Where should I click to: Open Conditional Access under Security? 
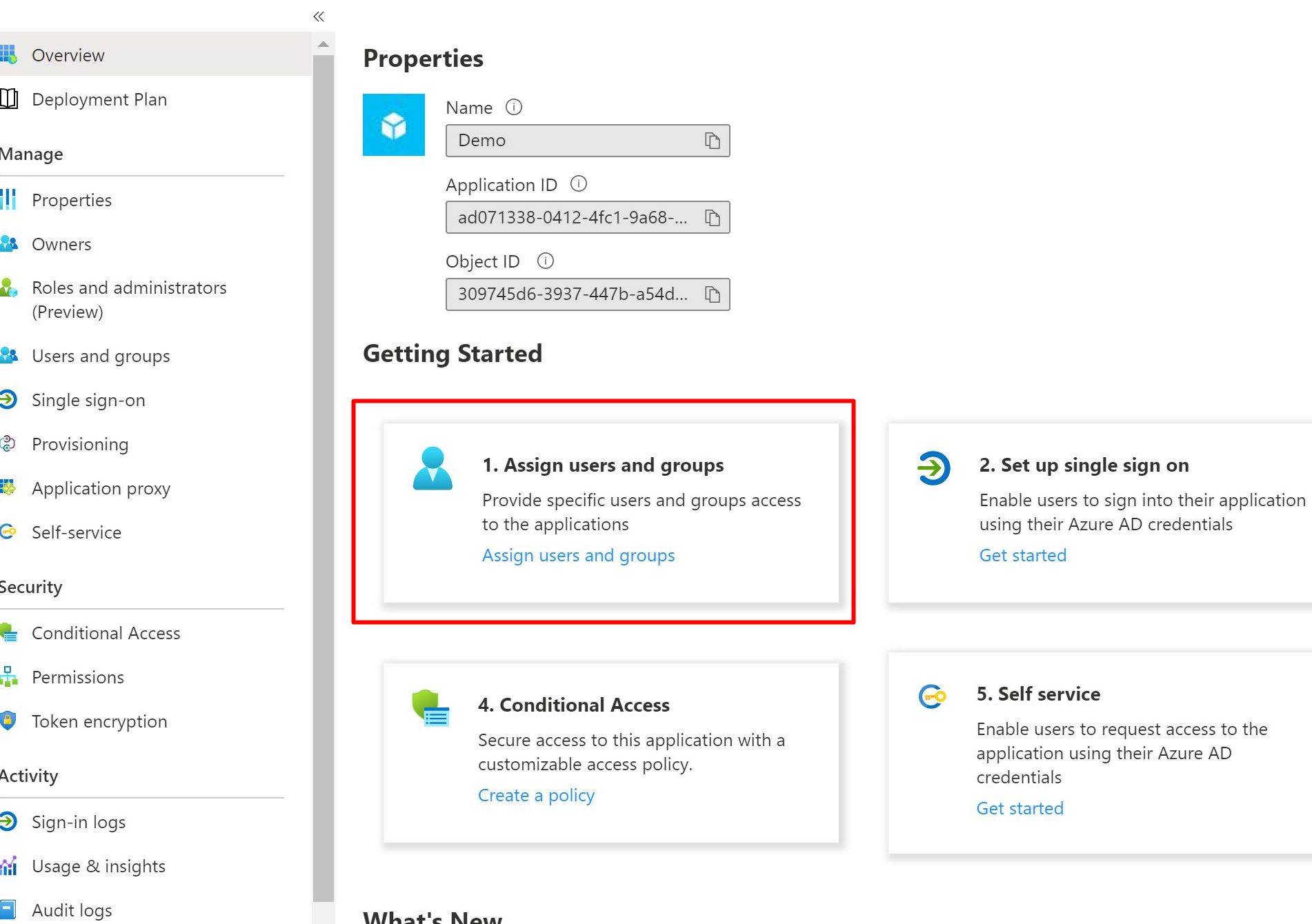[x=106, y=633]
